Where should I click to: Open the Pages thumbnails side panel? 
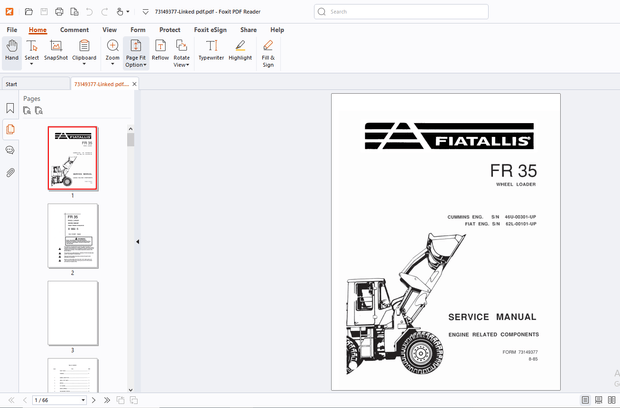click(x=10, y=129)
